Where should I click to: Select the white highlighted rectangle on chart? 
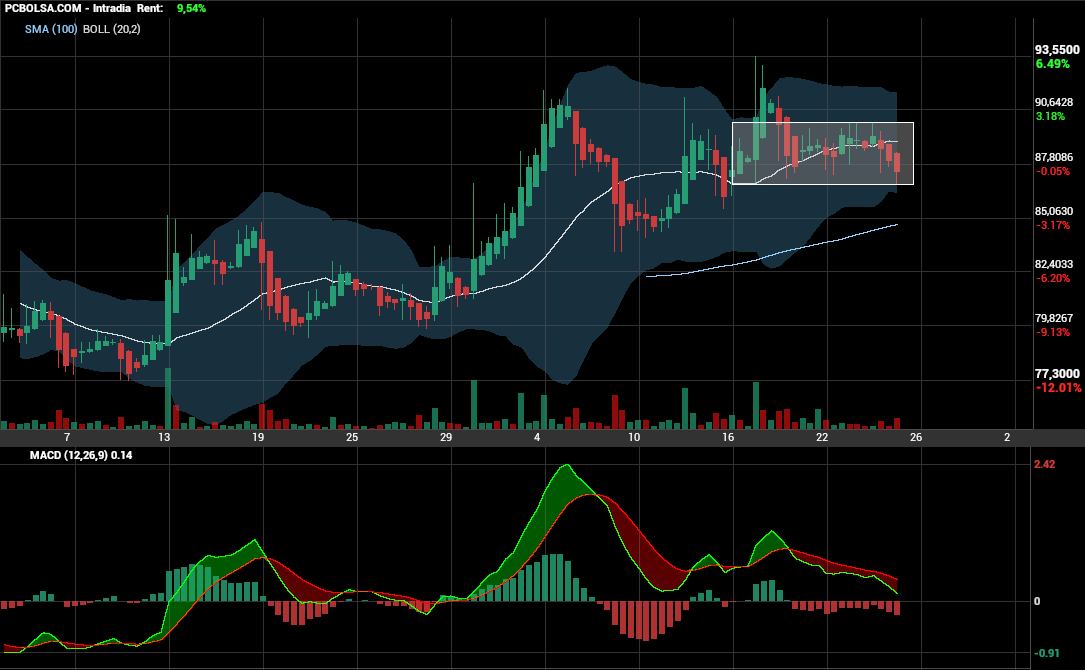[x=823, y=154]
